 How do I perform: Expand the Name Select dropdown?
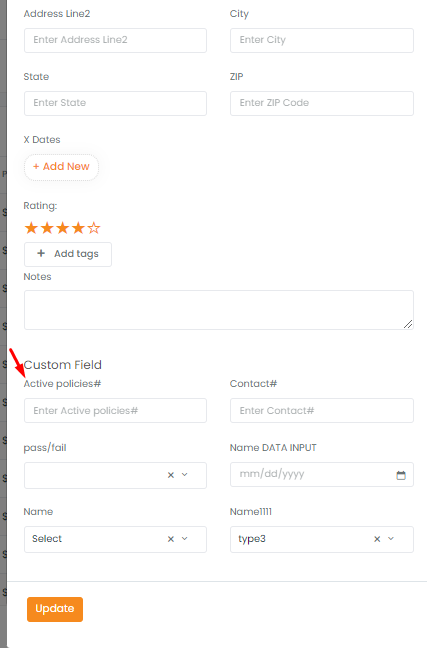click(185, 538)
